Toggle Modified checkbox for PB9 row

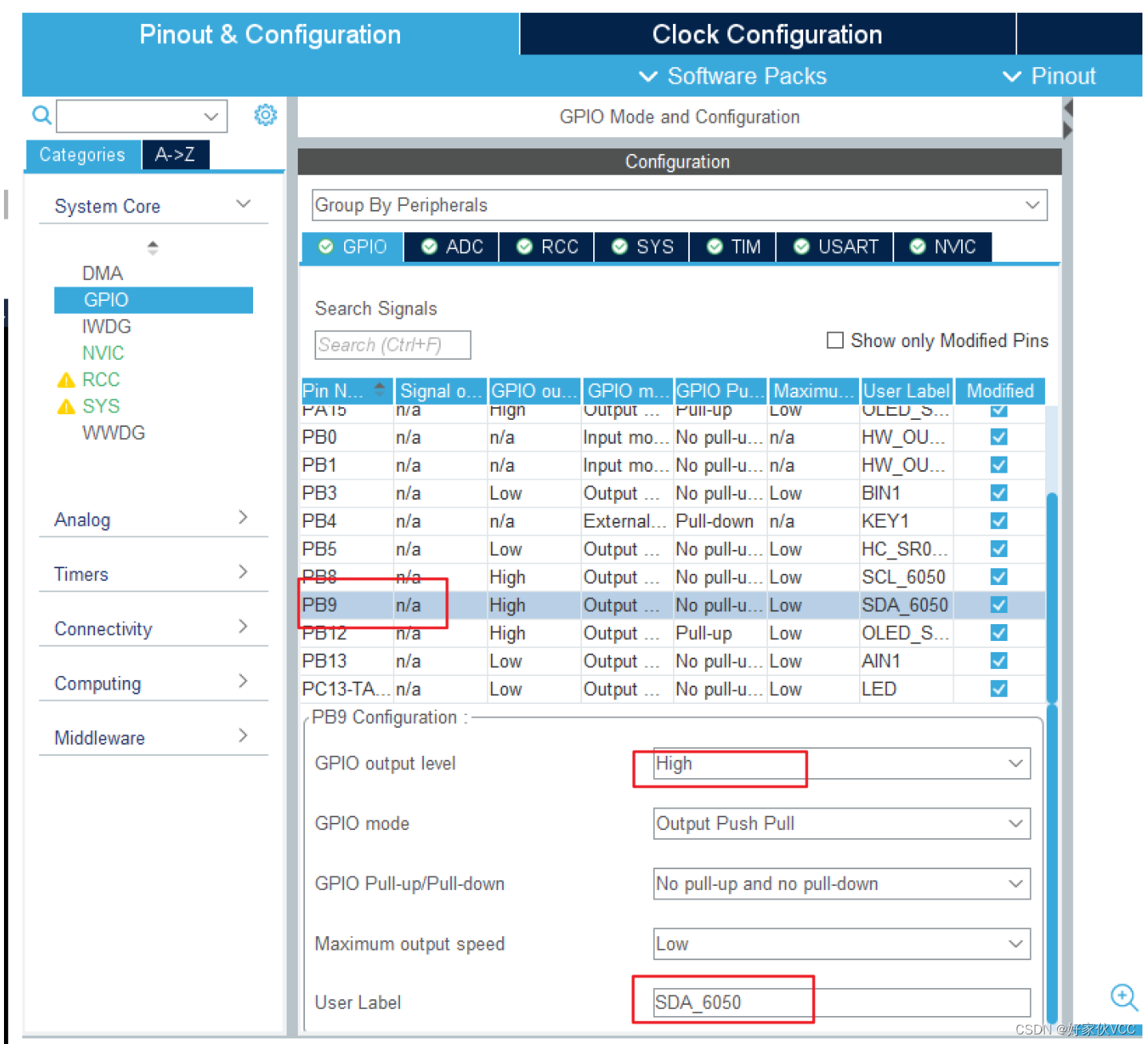pos(999,605)
